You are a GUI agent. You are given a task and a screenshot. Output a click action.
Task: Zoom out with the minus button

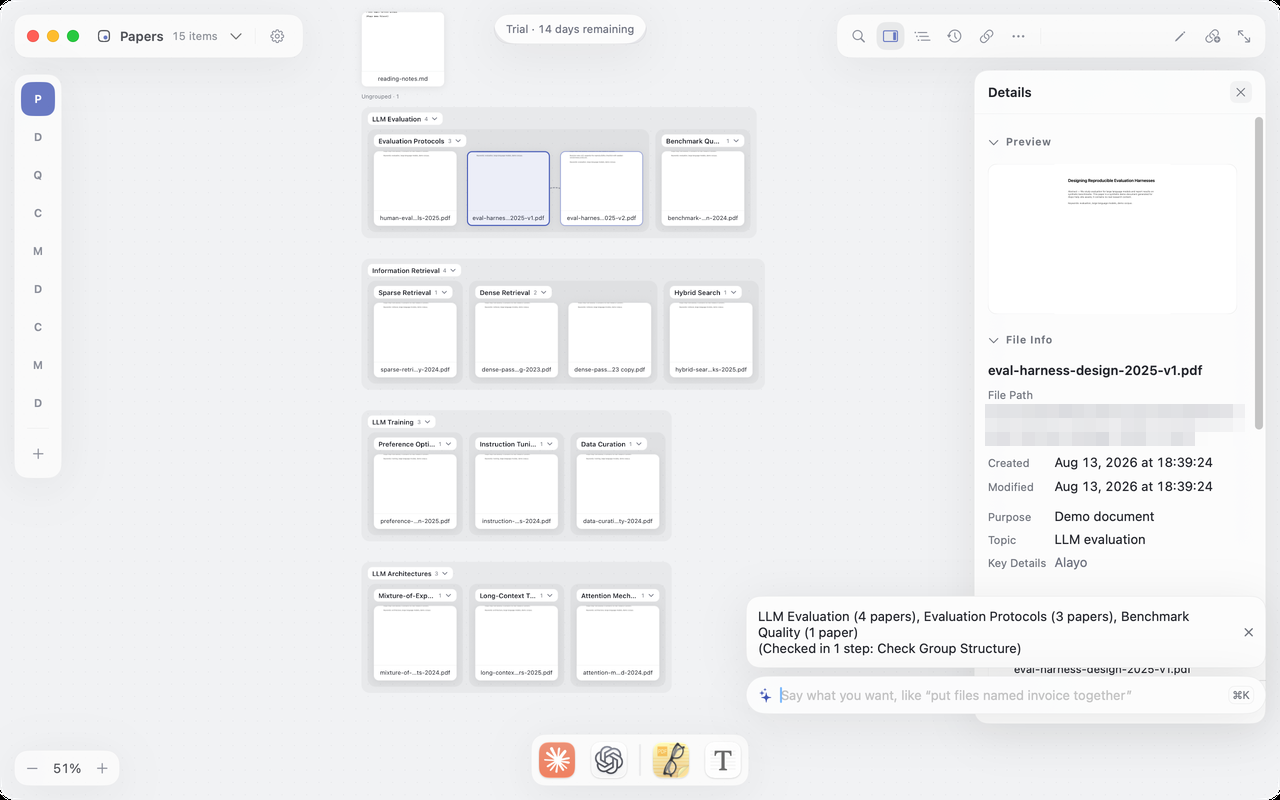click(32, 768)
